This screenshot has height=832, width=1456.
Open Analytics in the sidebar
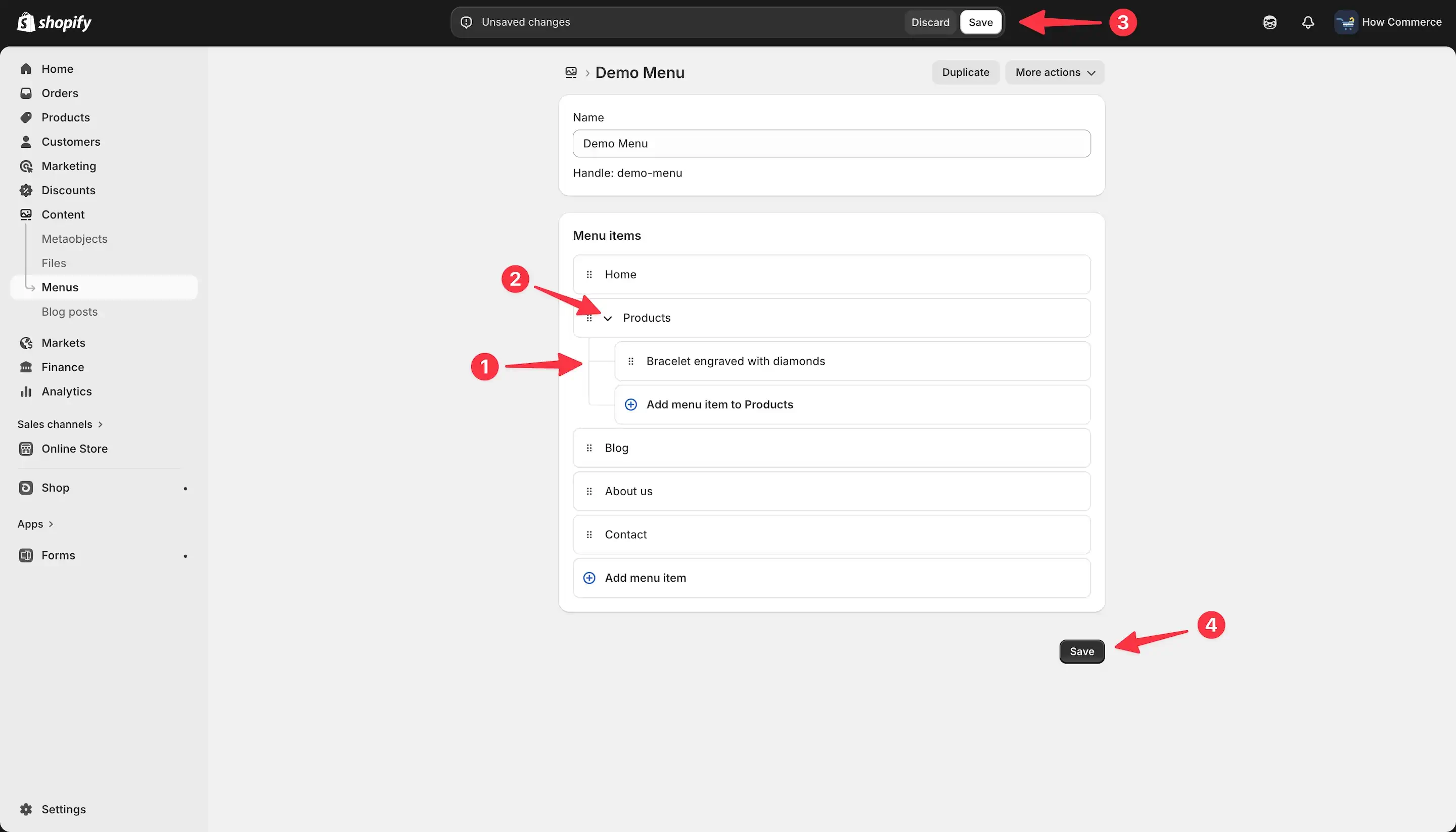click(66, 391)
